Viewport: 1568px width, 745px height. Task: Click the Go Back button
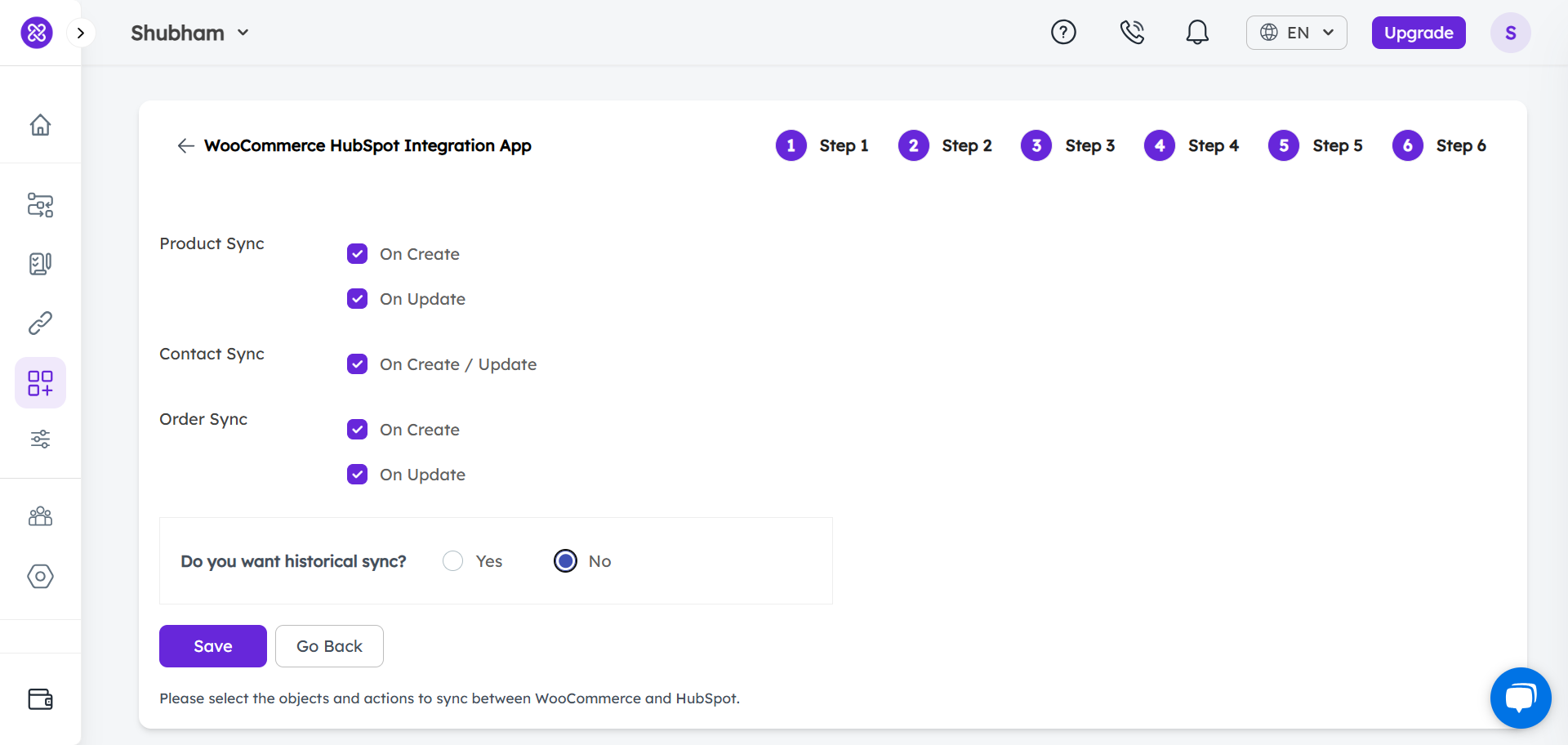pyautogui.click(x=329, y=646)
